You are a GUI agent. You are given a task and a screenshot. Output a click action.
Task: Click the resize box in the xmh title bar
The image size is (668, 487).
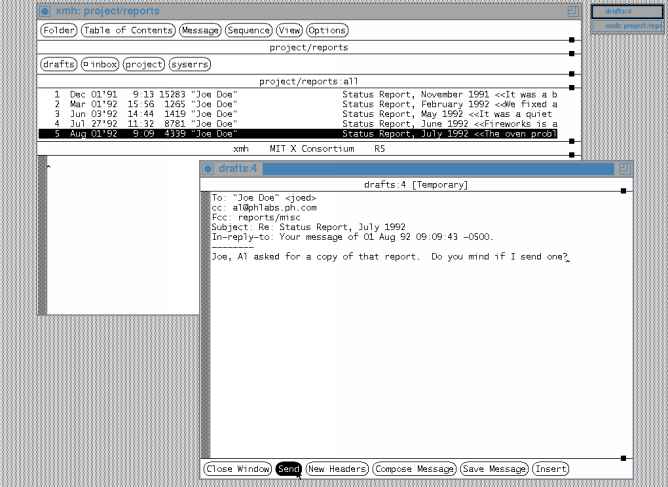pos(572,11)
